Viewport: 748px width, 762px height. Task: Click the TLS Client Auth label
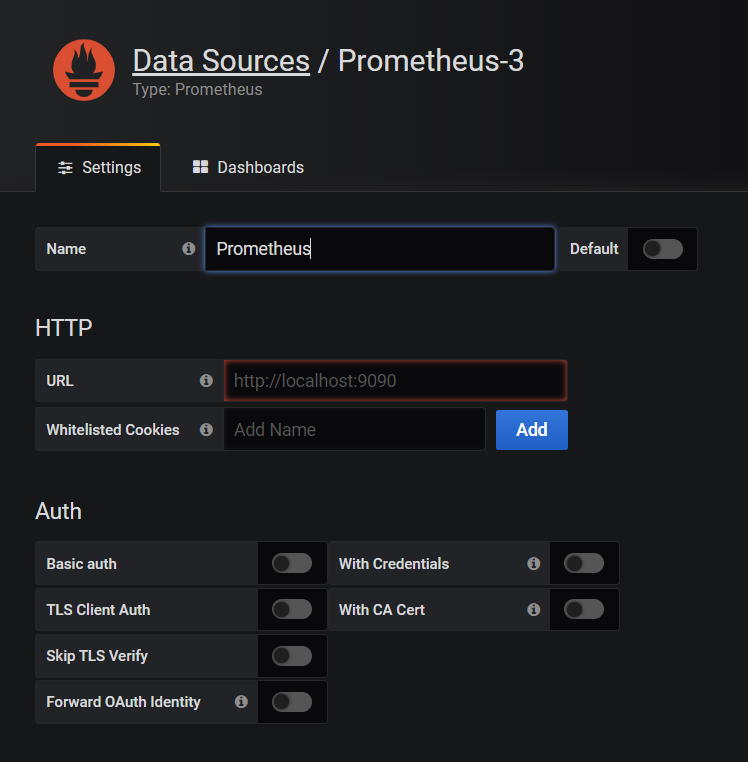98,610
